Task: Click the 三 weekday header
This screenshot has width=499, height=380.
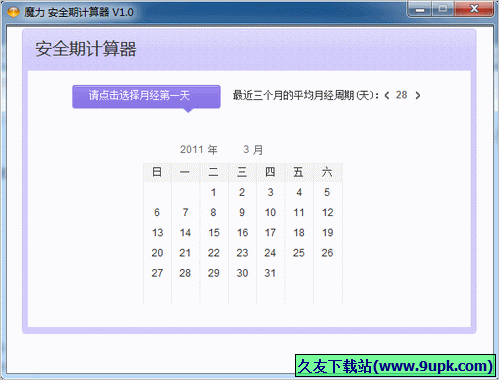Action: 242,172
